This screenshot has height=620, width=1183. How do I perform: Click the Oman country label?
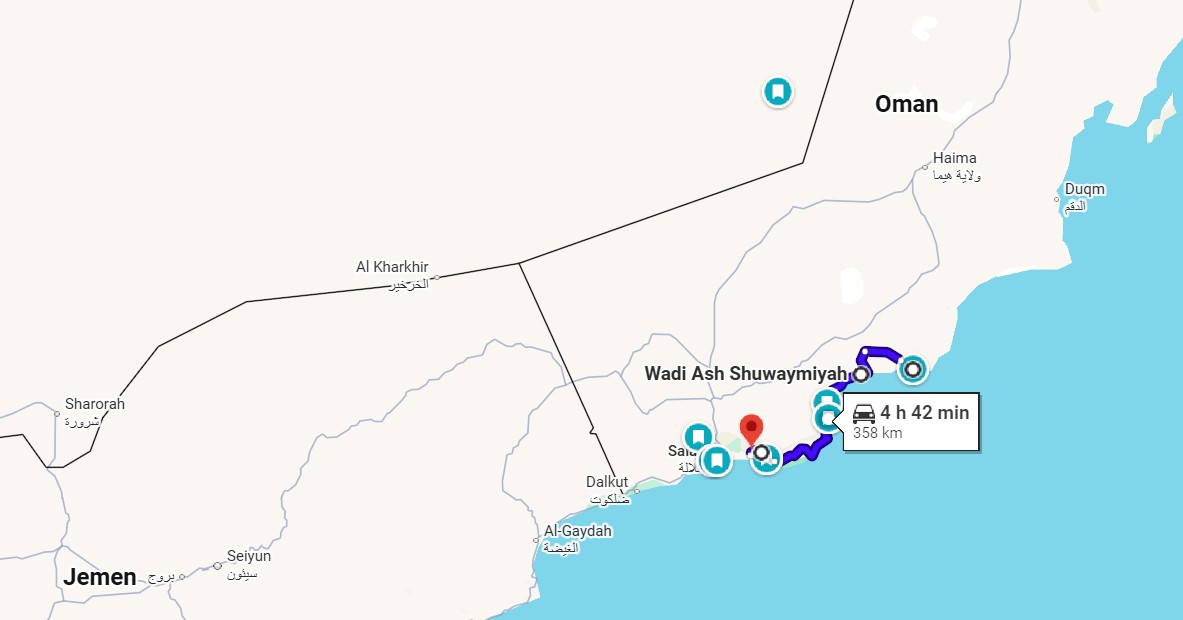(x=906, y=104)
